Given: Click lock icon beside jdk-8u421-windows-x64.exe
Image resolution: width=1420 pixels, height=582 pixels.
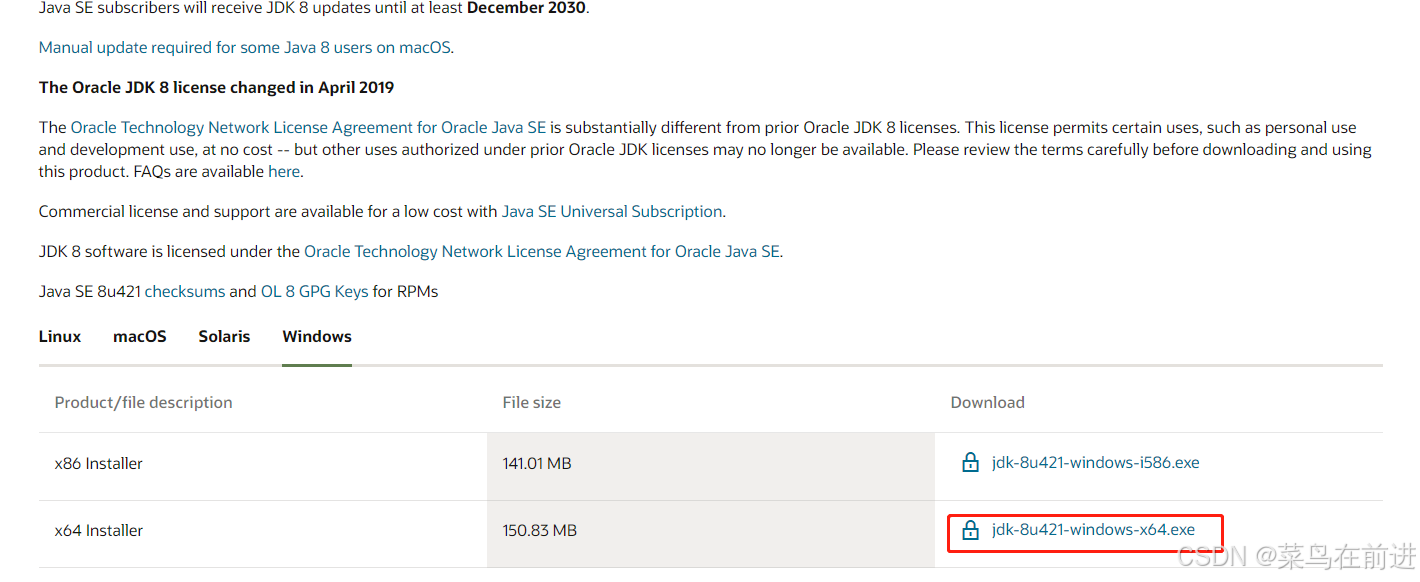Looking at the screenshot, I should point(970,530).
